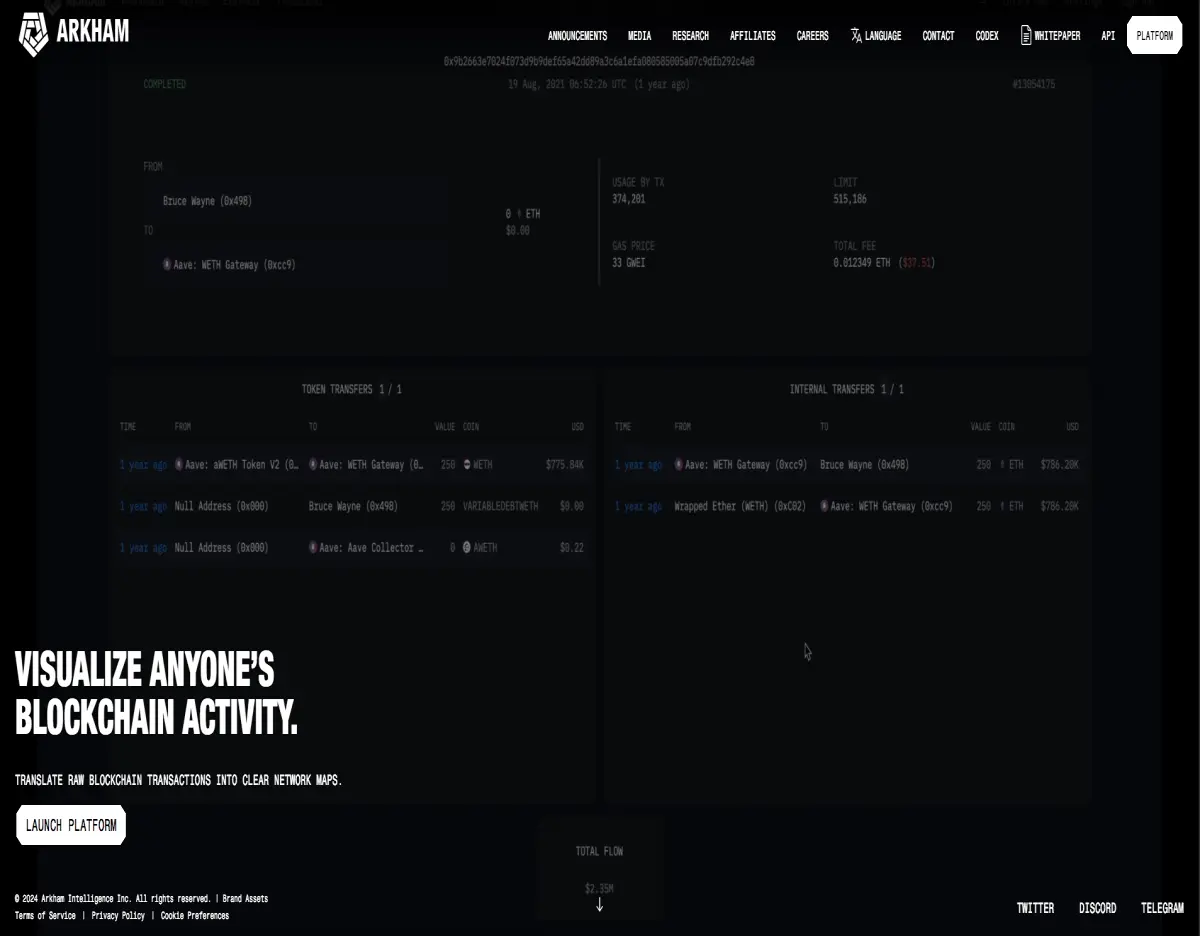
Task: Click the Internal Transfers 1 / 1 header
Action: tap(846, 389)
